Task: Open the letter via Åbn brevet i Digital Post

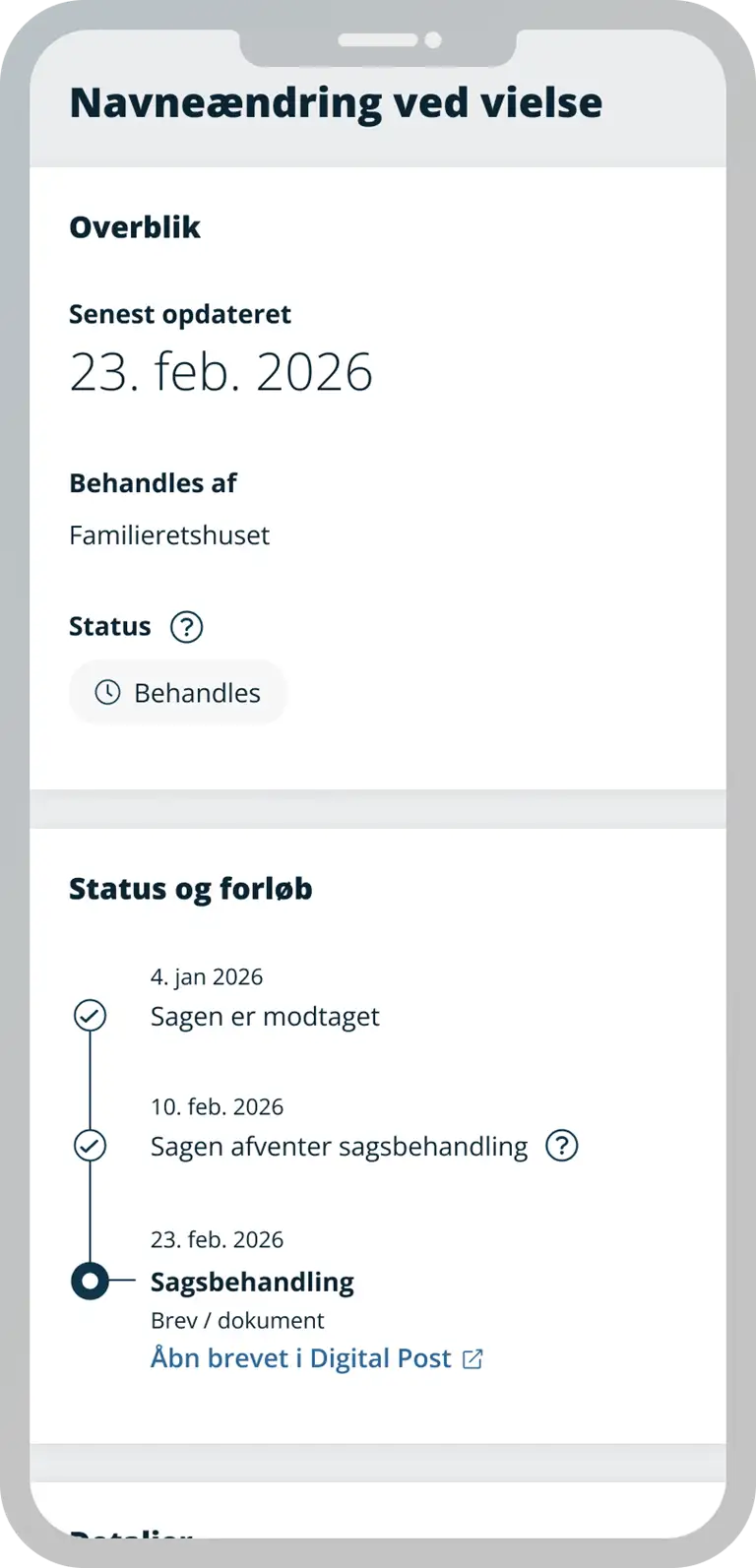Action: tap(301, 1358)
